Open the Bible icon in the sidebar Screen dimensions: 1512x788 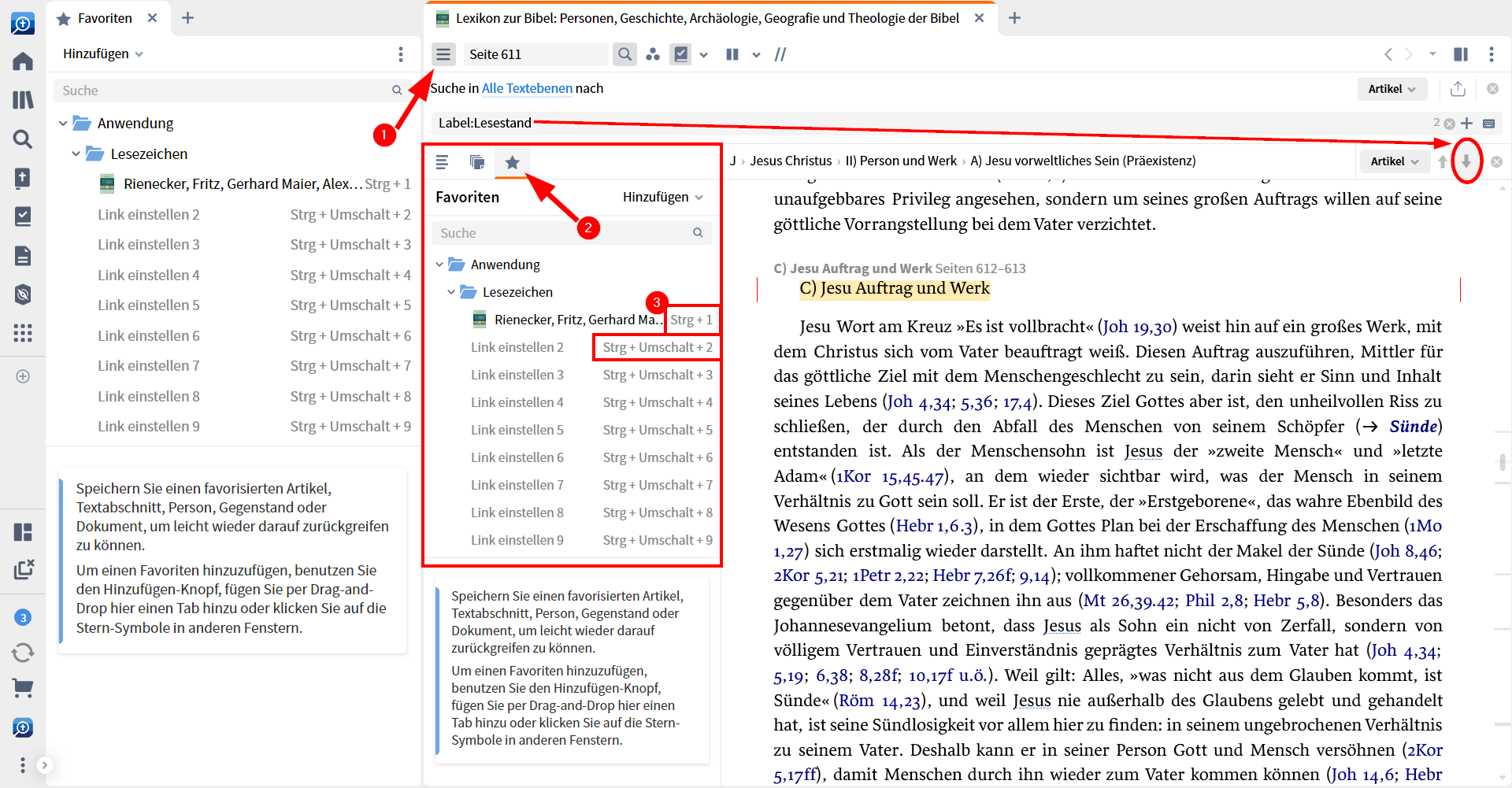[x=23, y=178]
